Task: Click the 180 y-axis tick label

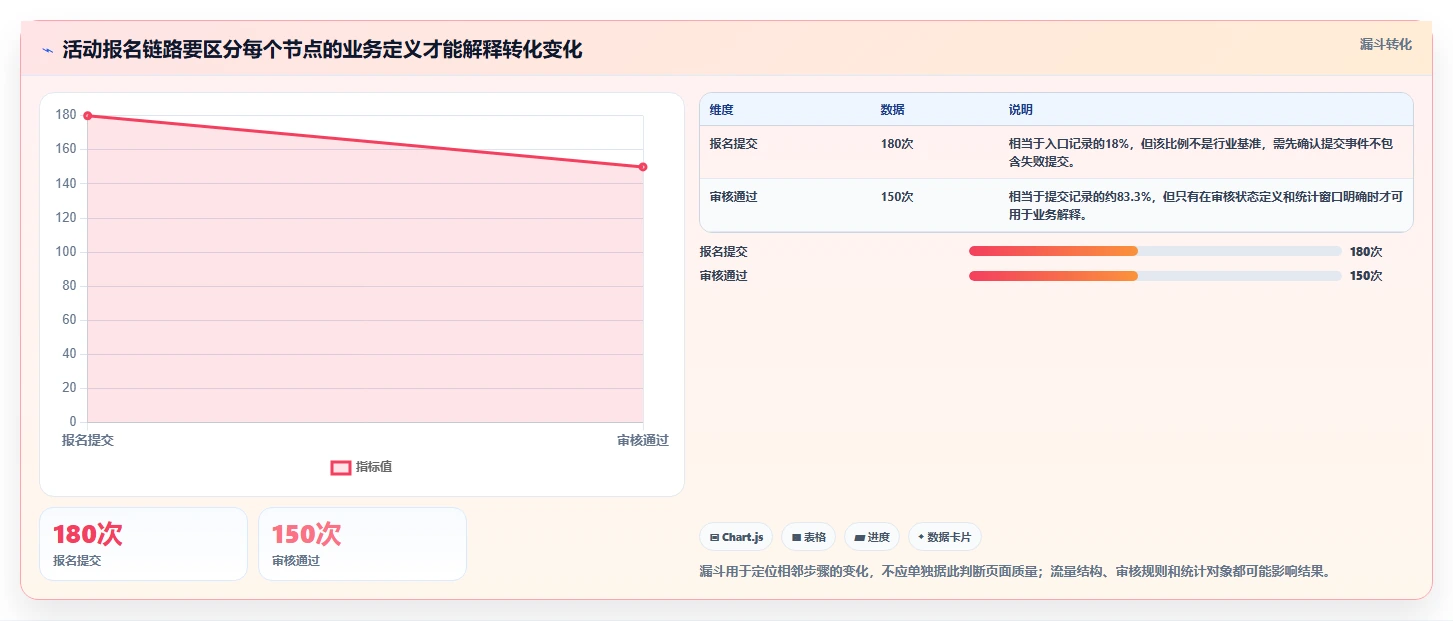Action: pyautogui.click(x=66, y=115)
